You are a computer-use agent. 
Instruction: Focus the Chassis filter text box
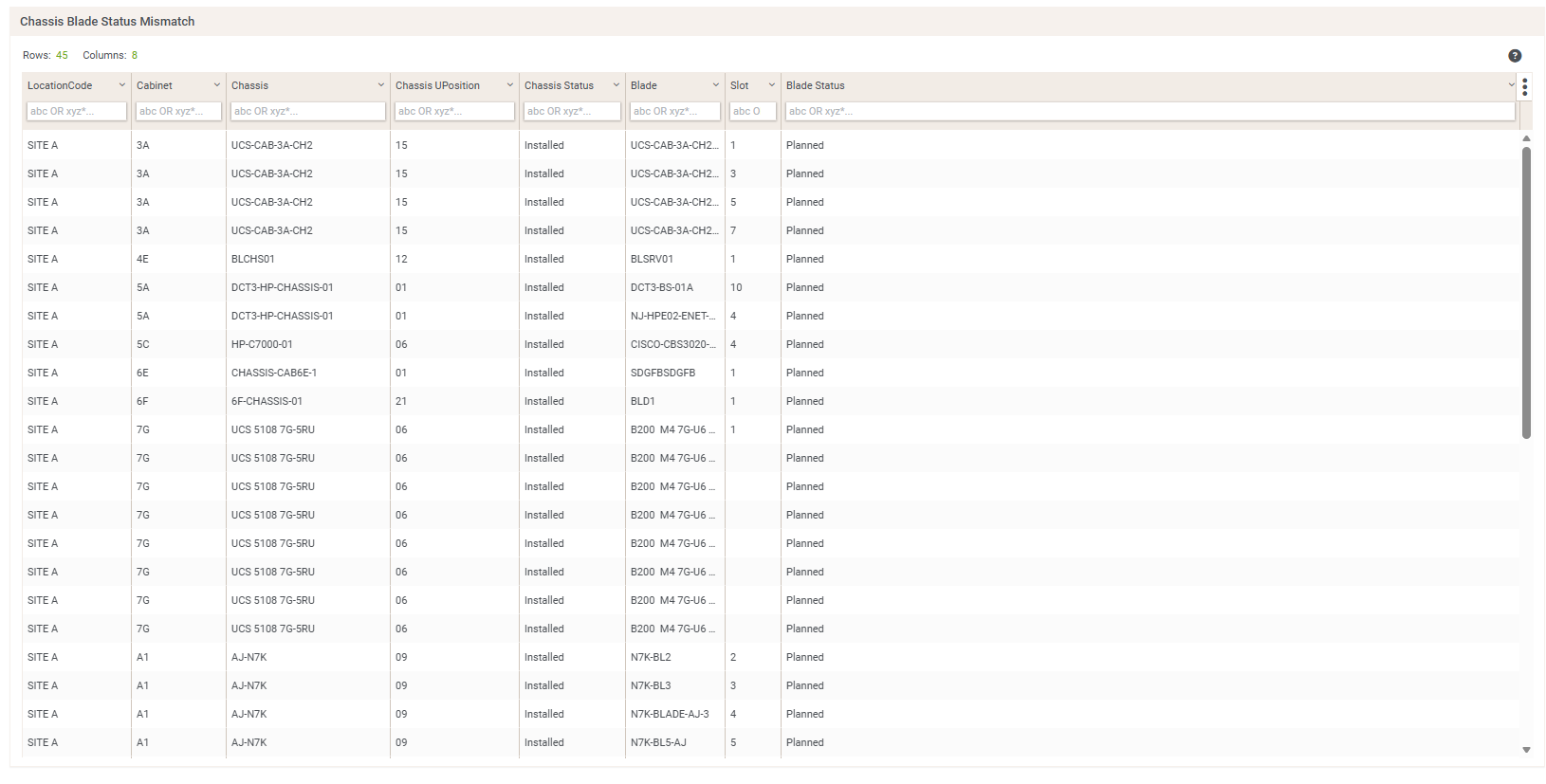[x=307, y=111]
